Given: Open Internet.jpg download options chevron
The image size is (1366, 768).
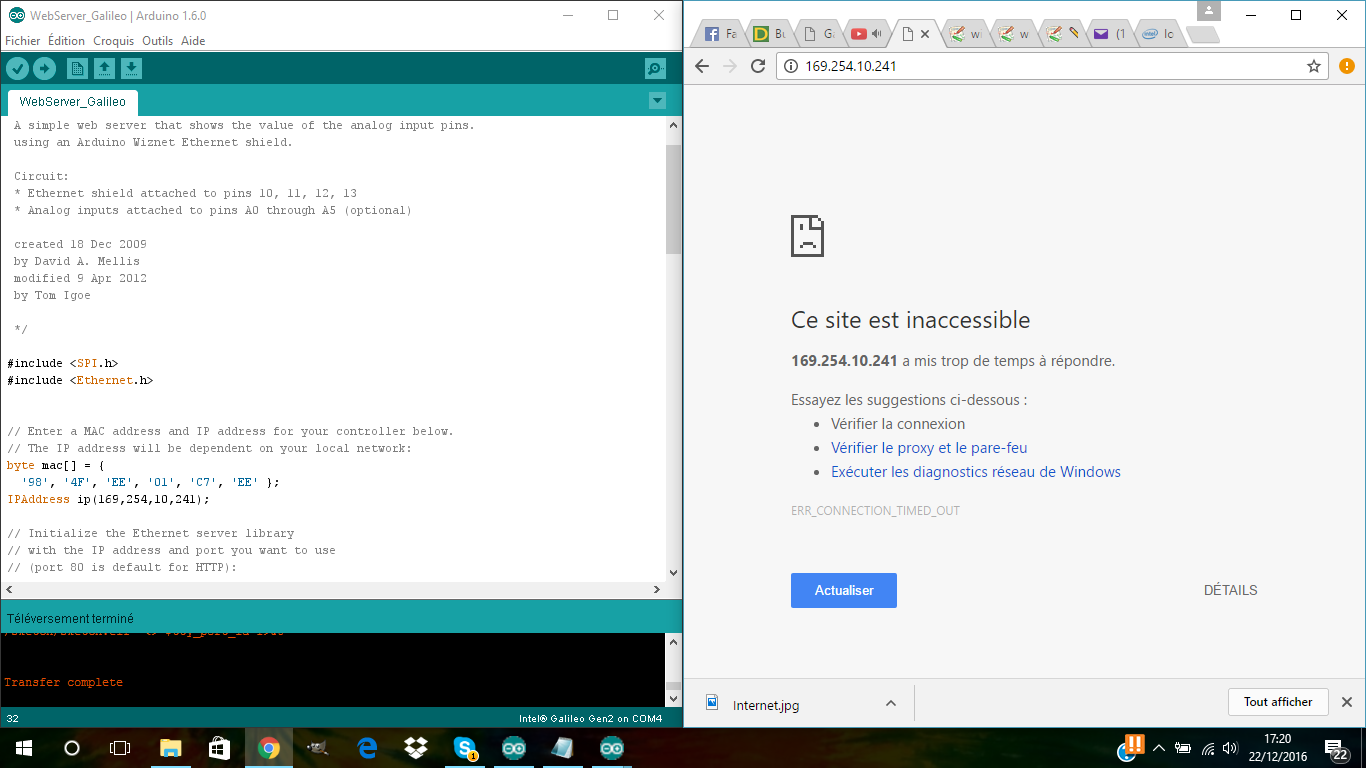Looking at the screenshot, I should [x=890, y=704].
